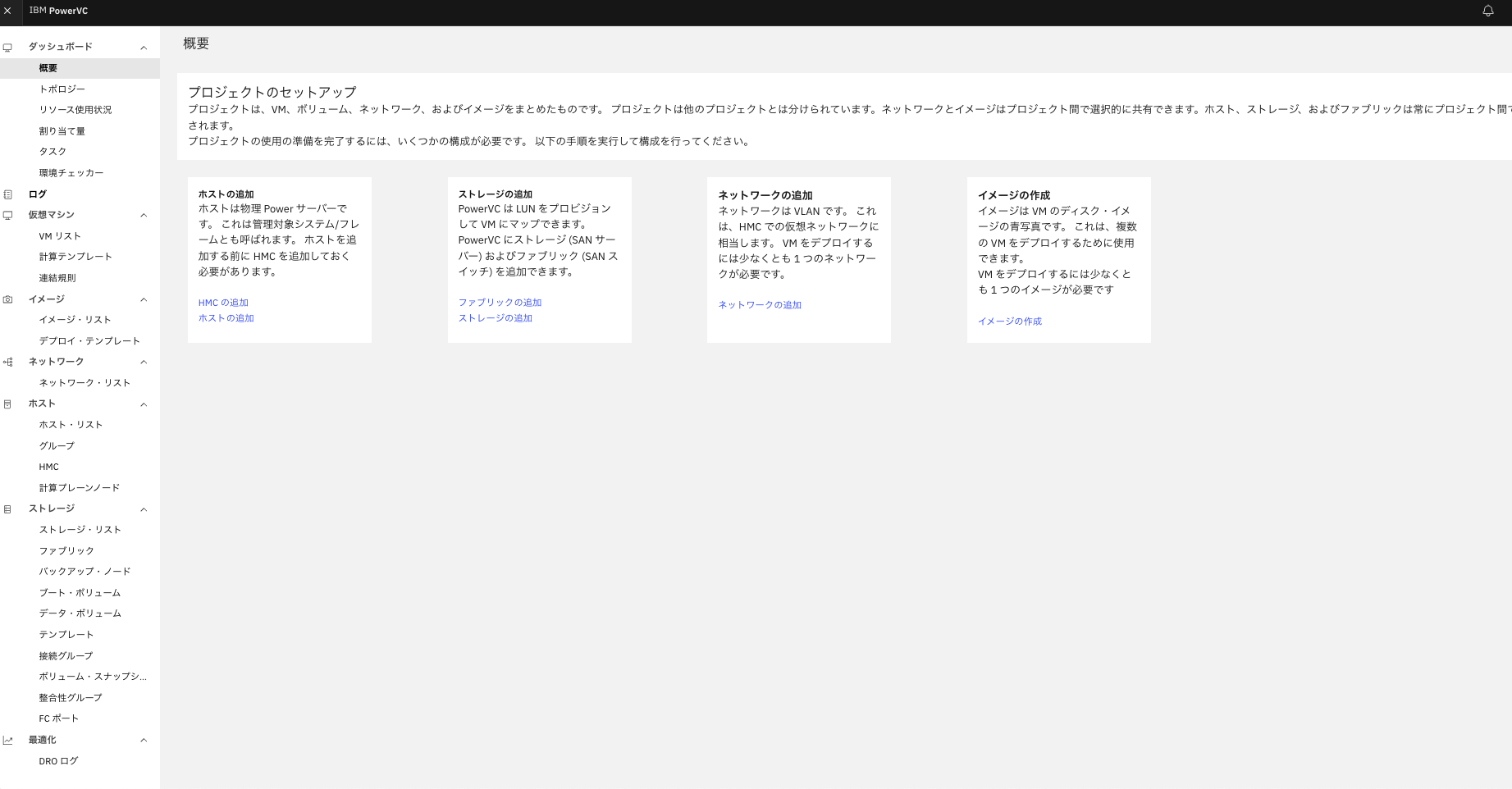
Task: Click the HMC の追加 link
Action: [x=224, y=302]
